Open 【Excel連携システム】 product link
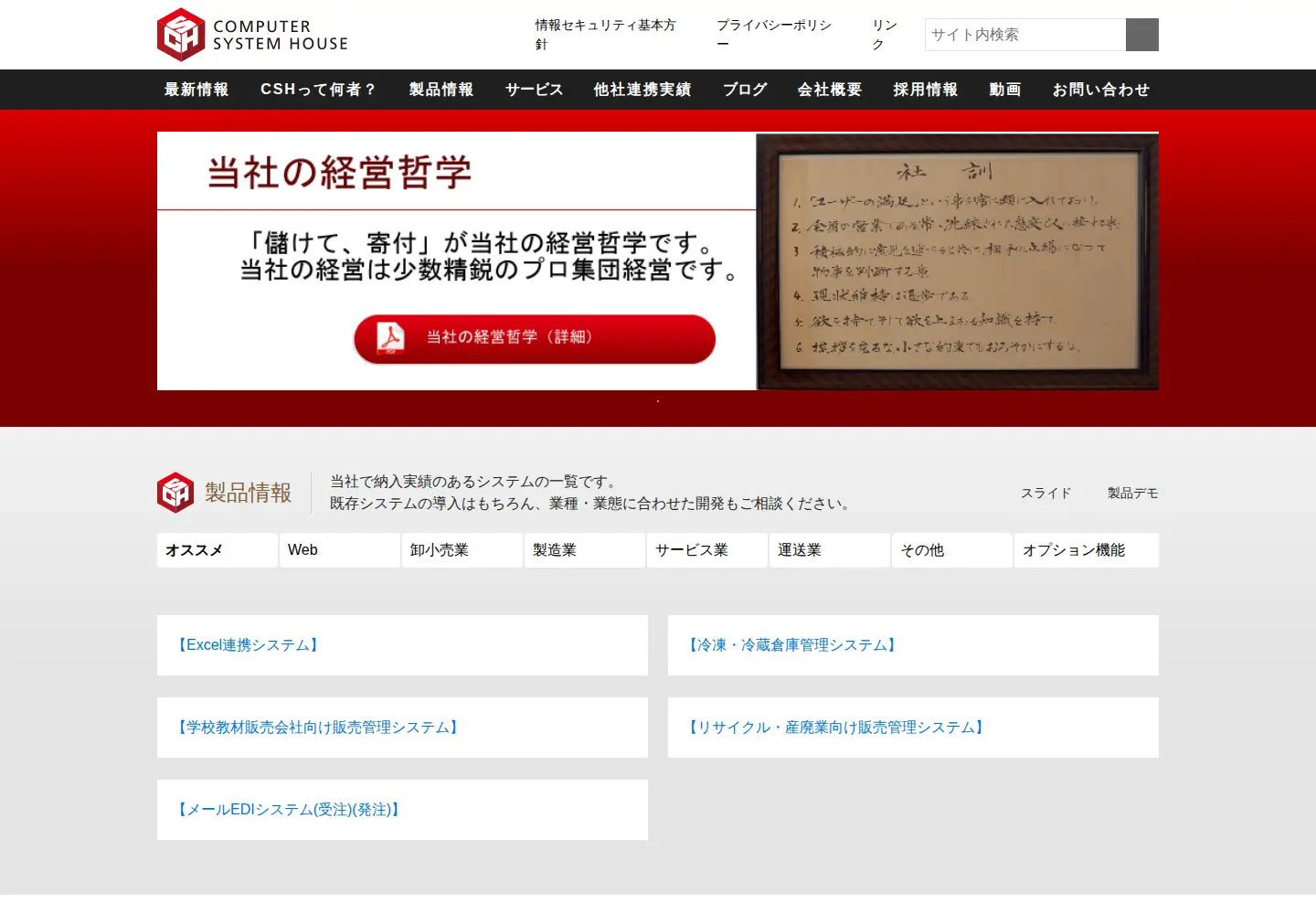Screen dimensions: 1316x914 pyautogui.click(x=248, y=645)
